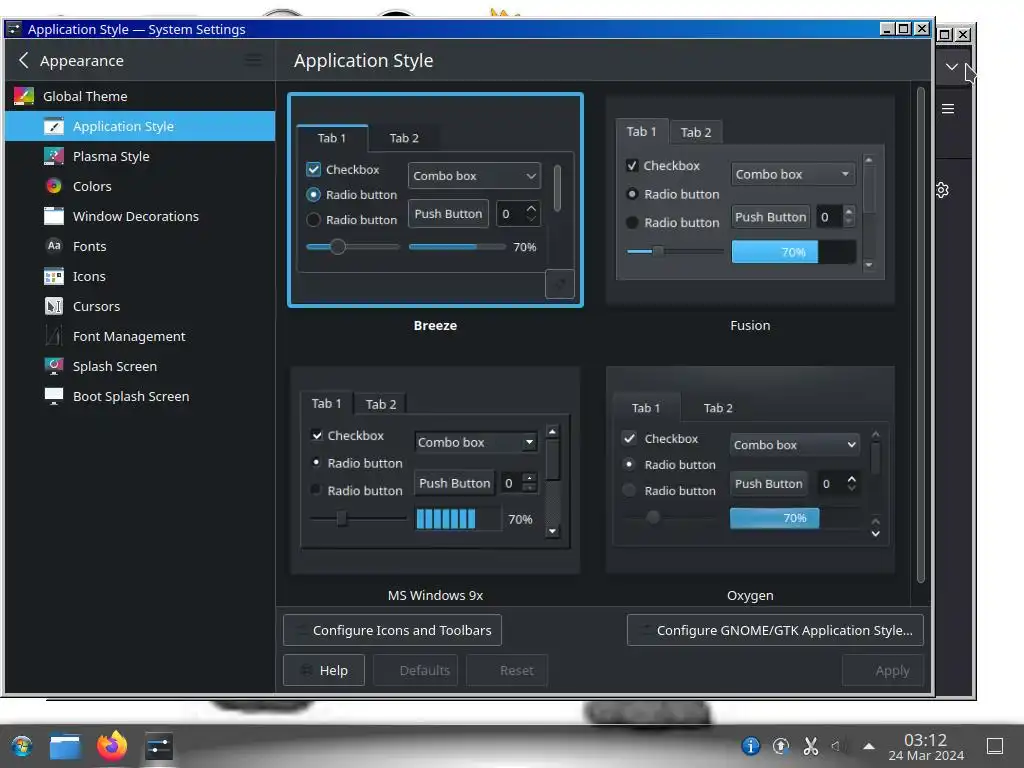Open the Breeze preview Combo box
1024x768 pixels.
coord(474,176)
